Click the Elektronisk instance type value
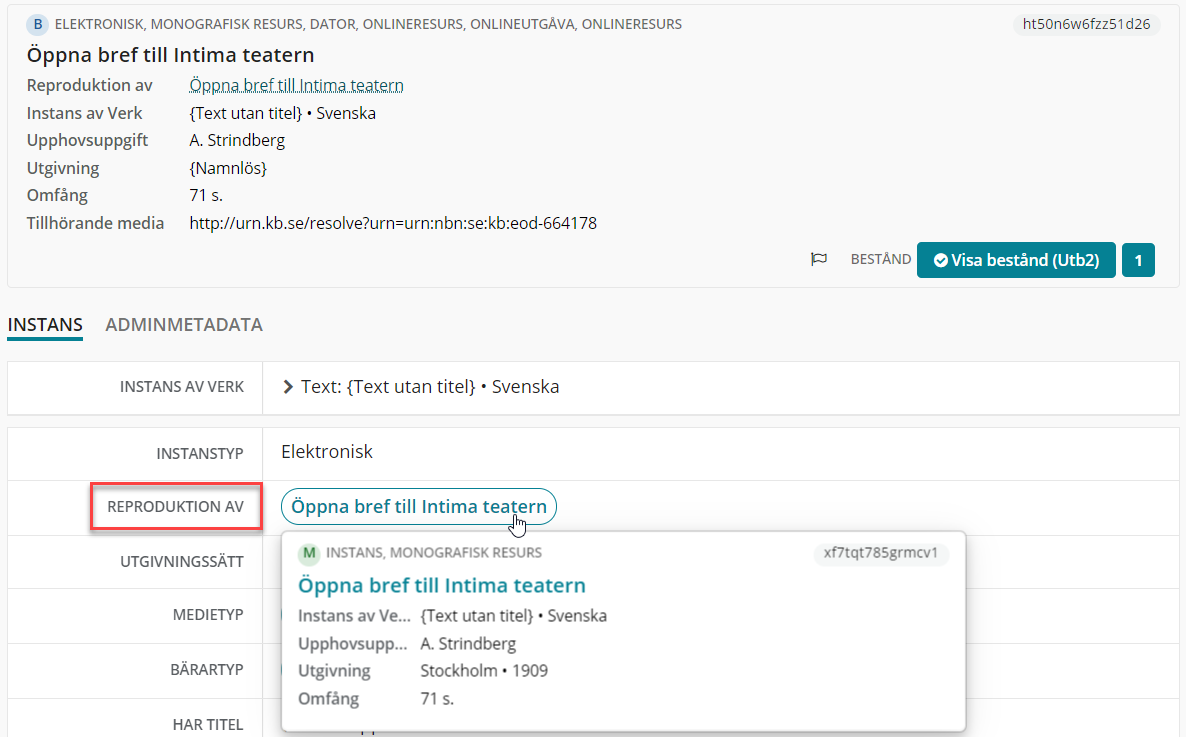 coord(327,452)
